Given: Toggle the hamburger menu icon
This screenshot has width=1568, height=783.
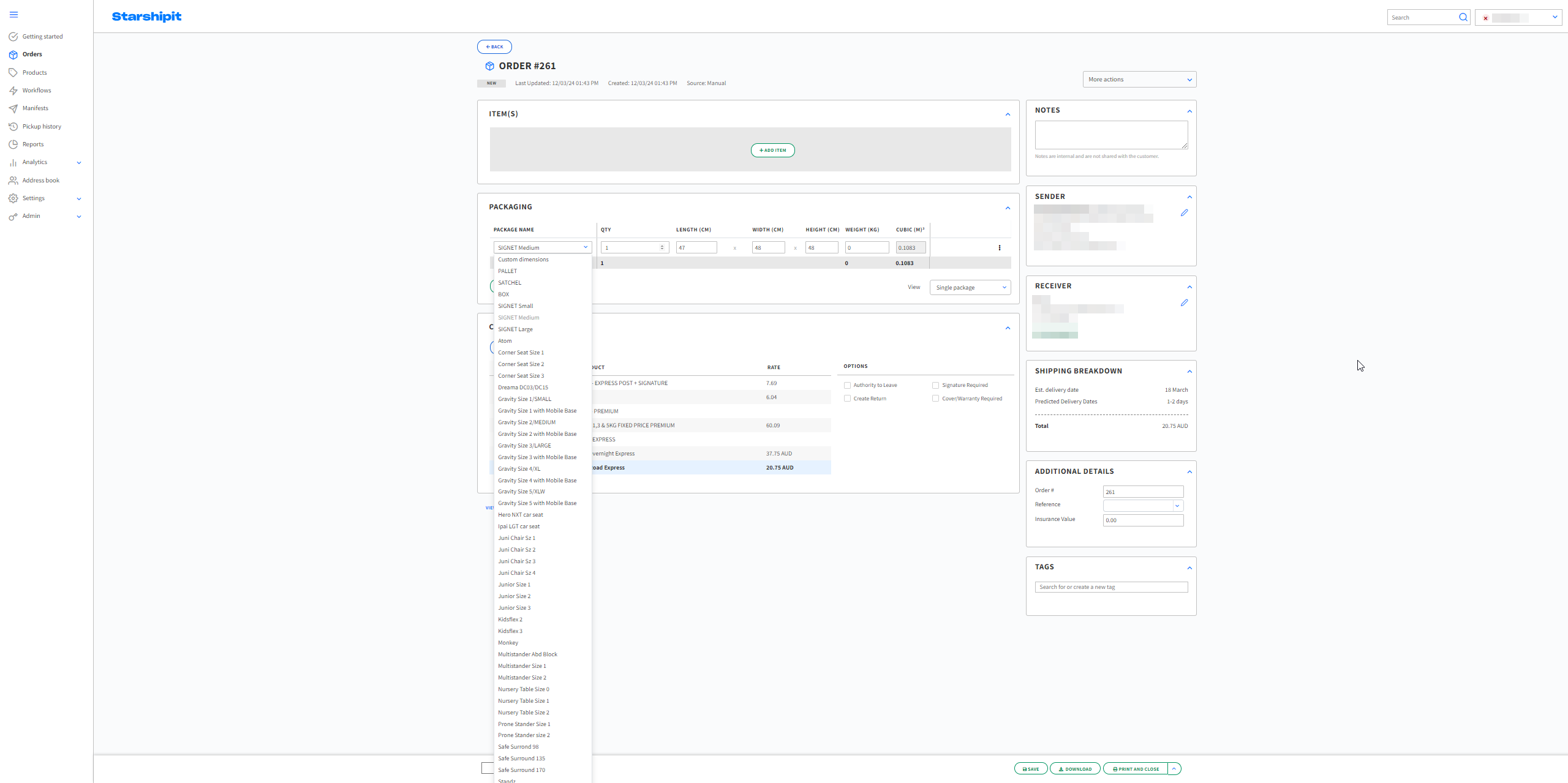Looking at the screenshot, I should (13, 15).
